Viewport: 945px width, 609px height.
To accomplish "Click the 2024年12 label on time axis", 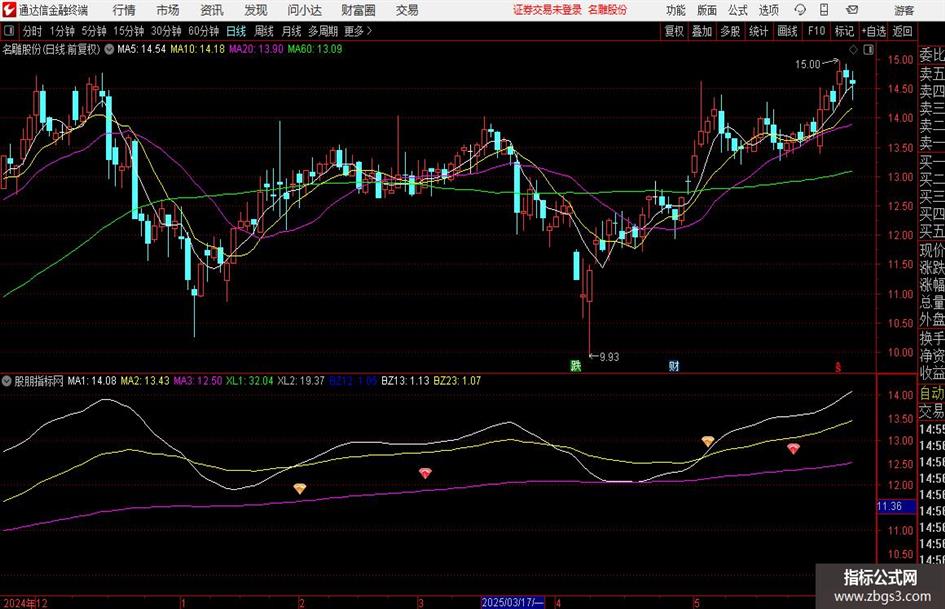I will coord(25,602).
